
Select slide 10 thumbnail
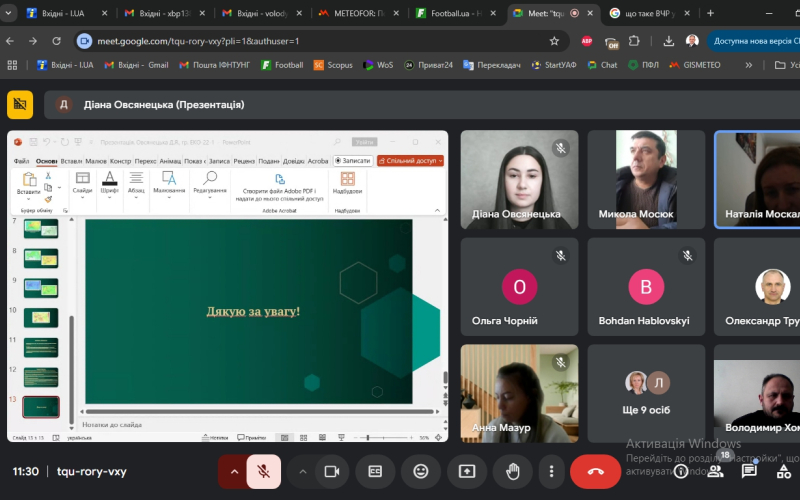coord(41,318)
